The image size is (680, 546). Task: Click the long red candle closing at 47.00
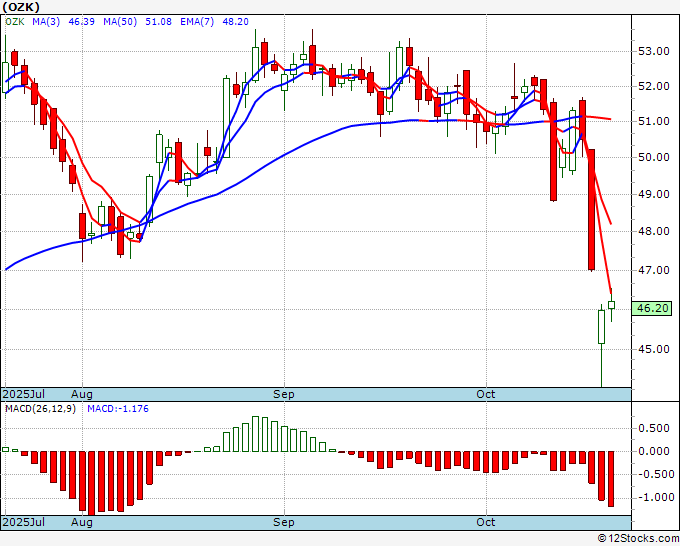click(592, 210)
